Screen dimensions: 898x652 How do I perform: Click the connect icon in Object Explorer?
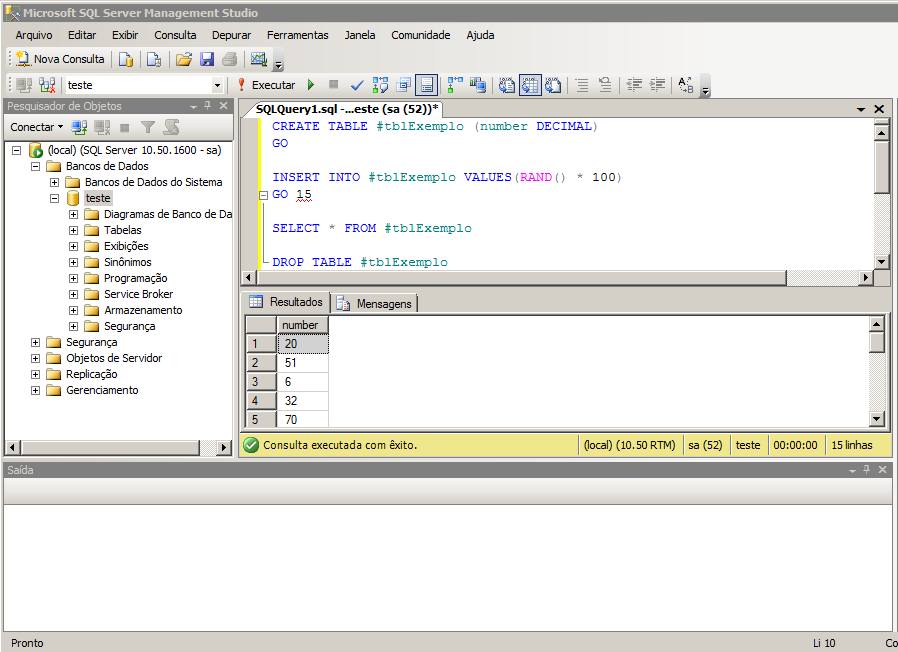(x=79, y=127)
